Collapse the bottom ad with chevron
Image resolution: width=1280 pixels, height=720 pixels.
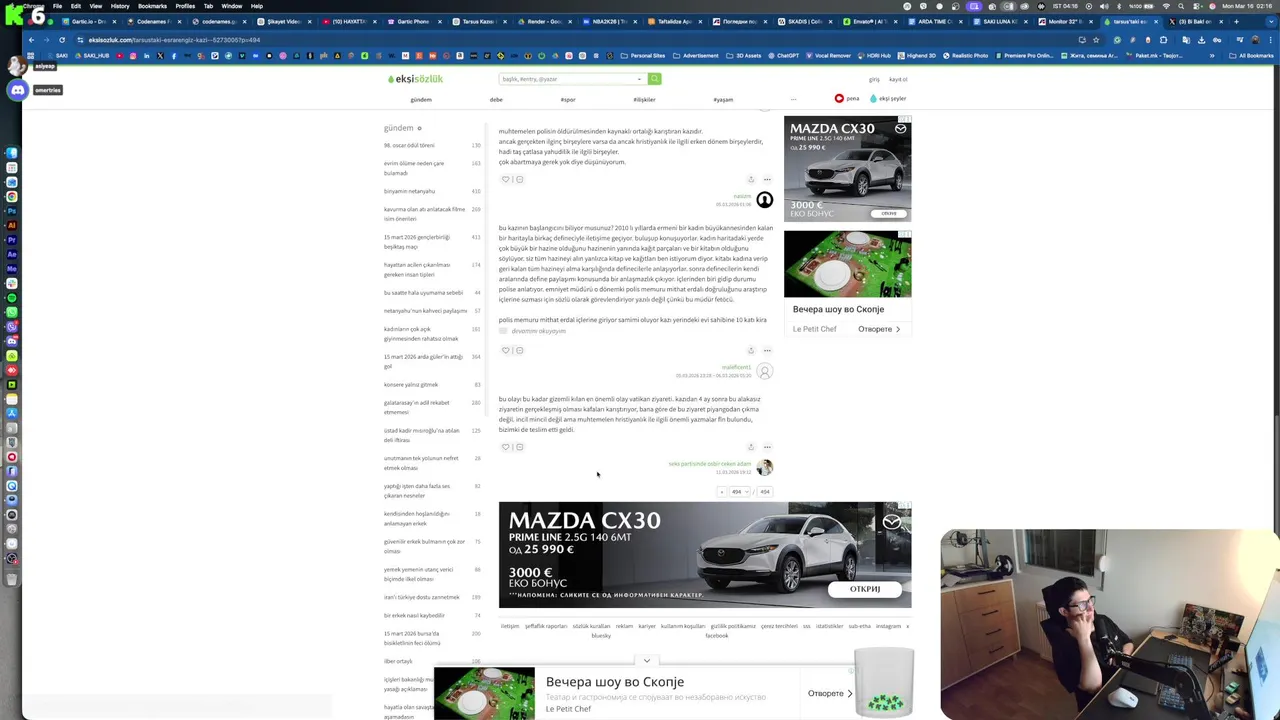647,660
